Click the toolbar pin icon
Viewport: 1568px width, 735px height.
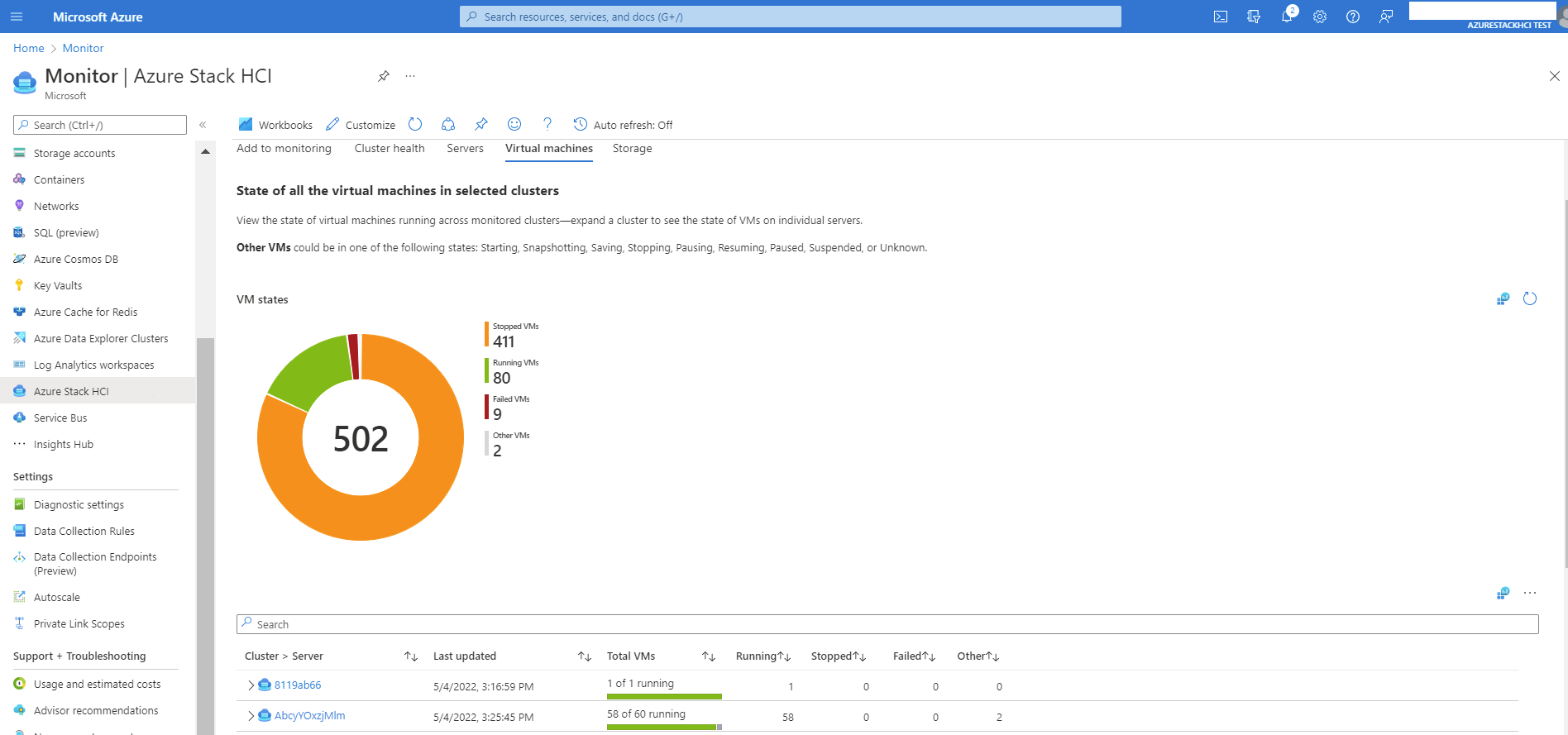click(x=481, y=124)
